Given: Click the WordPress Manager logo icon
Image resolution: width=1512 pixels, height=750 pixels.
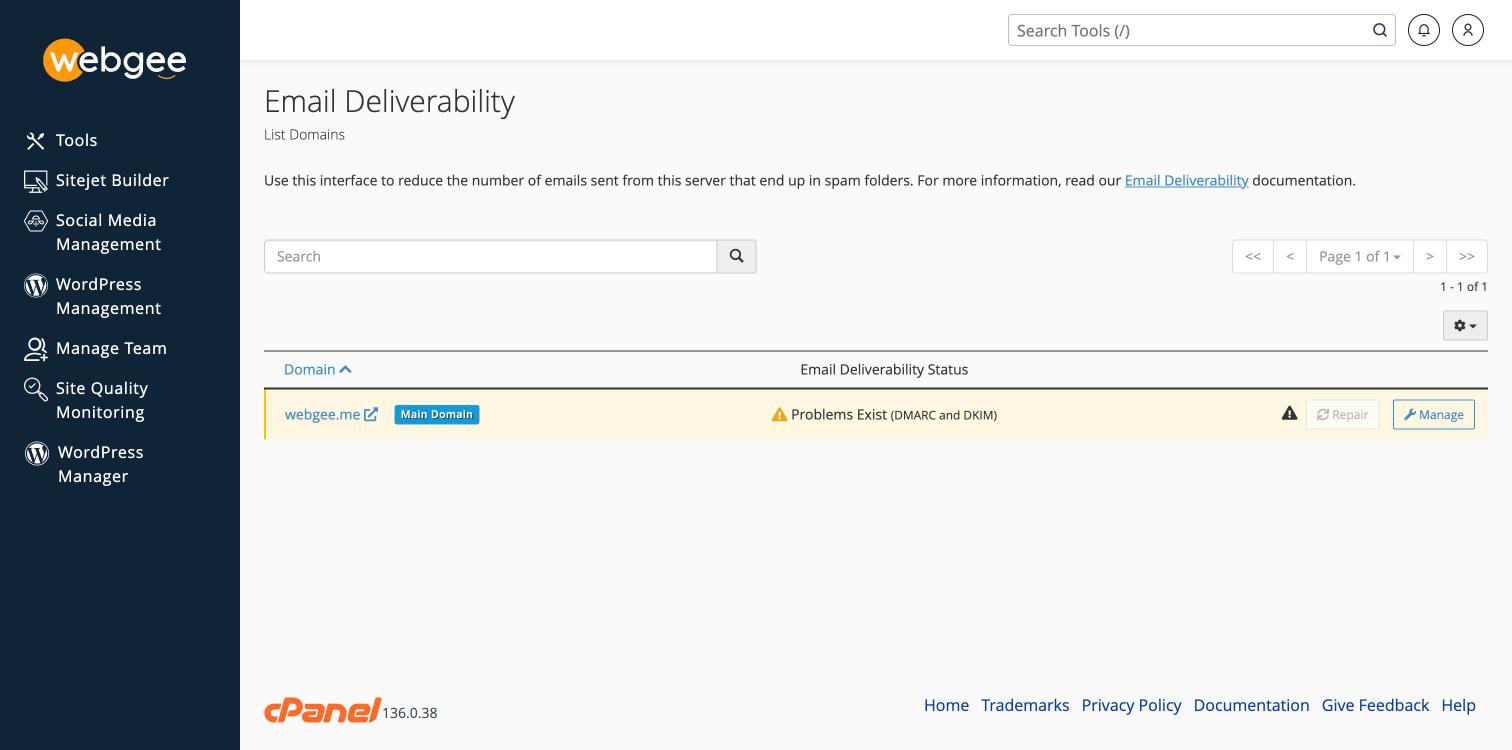Looking at the screenshot, I should tap(37, 453).
